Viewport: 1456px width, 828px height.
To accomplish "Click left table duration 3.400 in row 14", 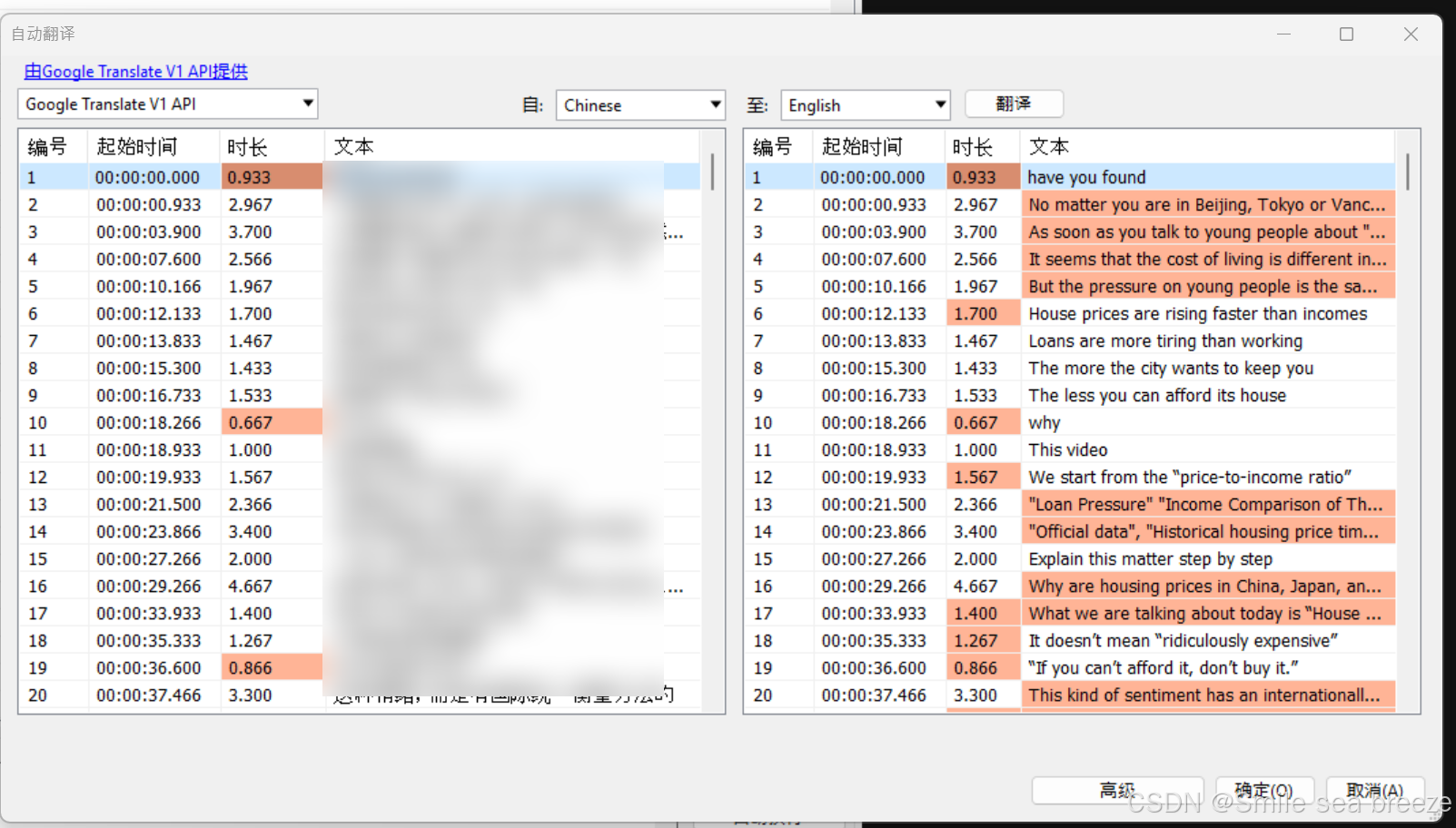I will 251,531.
